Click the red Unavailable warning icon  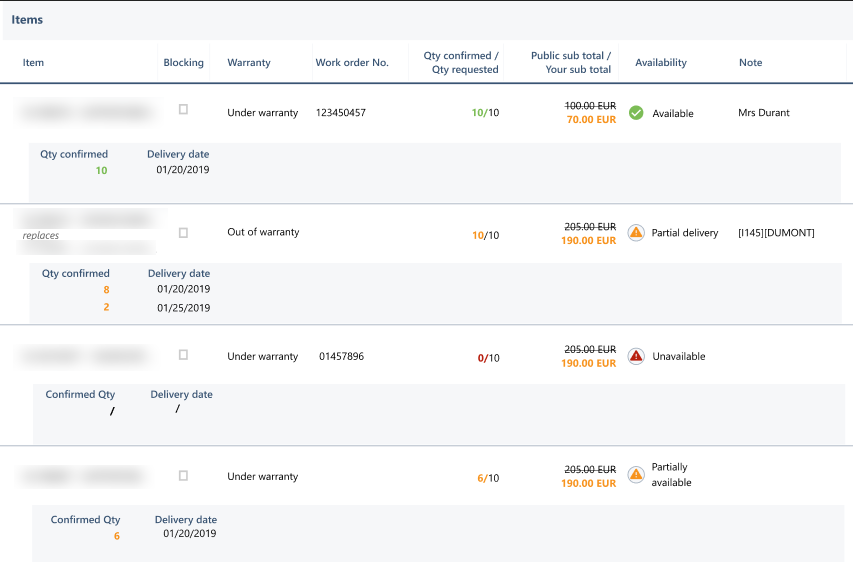635,356
